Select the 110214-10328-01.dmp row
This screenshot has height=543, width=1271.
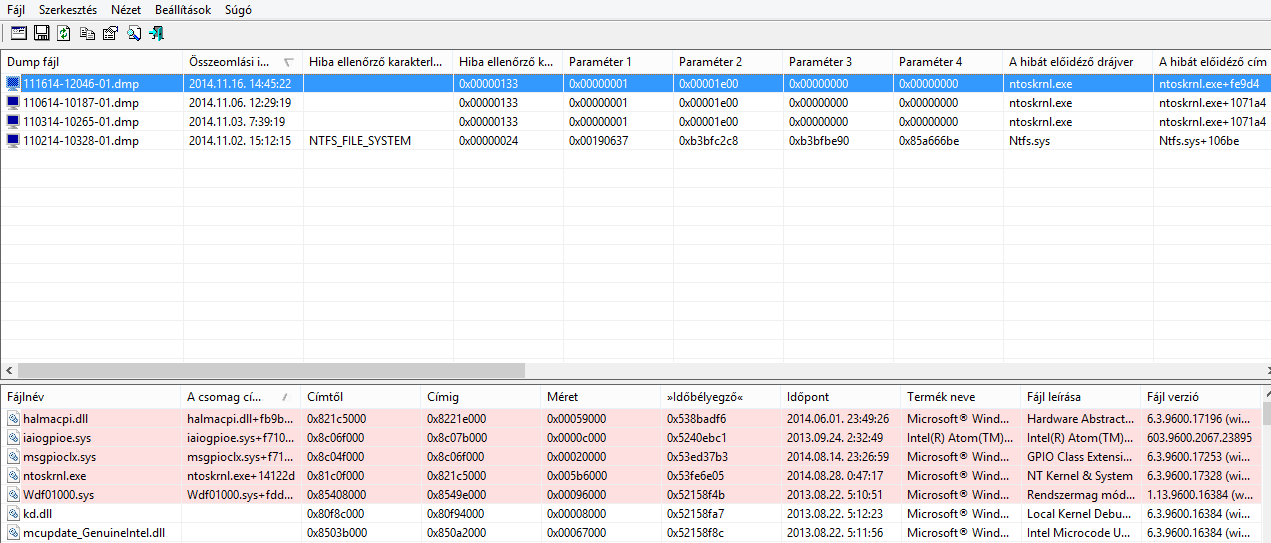pos(635,141)
